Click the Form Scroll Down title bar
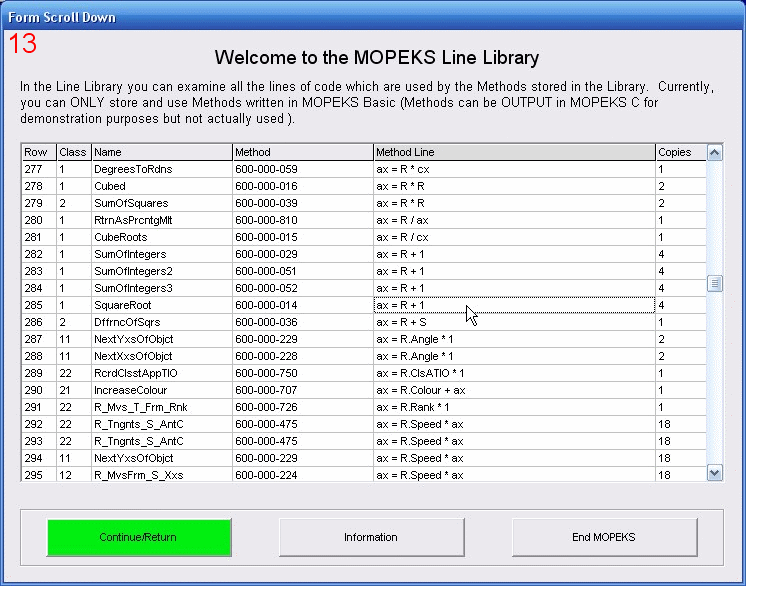The image size is (776, 590). pyautogui.click(x=373, y=17)
